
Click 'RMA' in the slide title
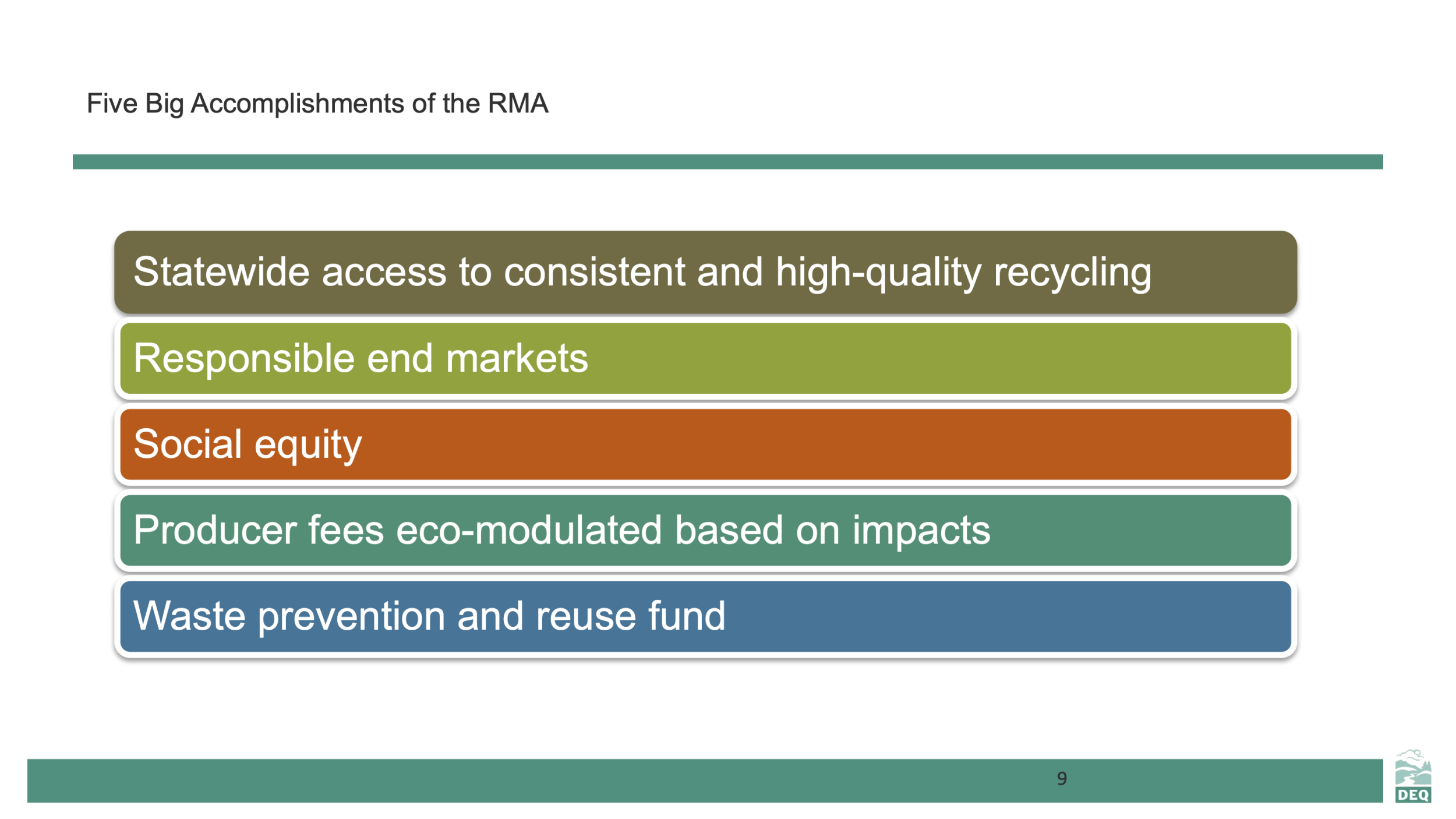(518, 104)
